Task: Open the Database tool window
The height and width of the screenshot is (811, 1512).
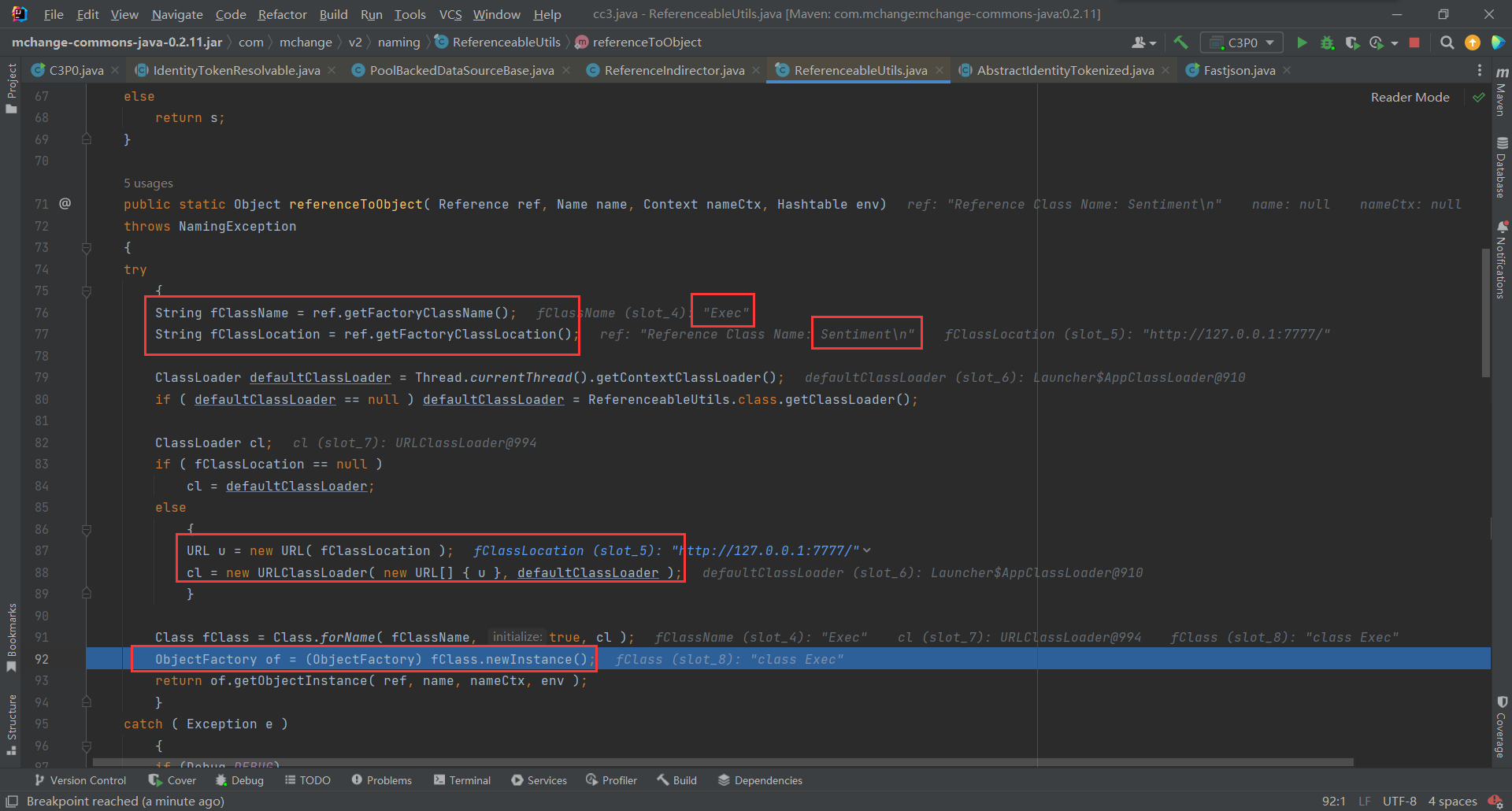Action: (1501, 168)
